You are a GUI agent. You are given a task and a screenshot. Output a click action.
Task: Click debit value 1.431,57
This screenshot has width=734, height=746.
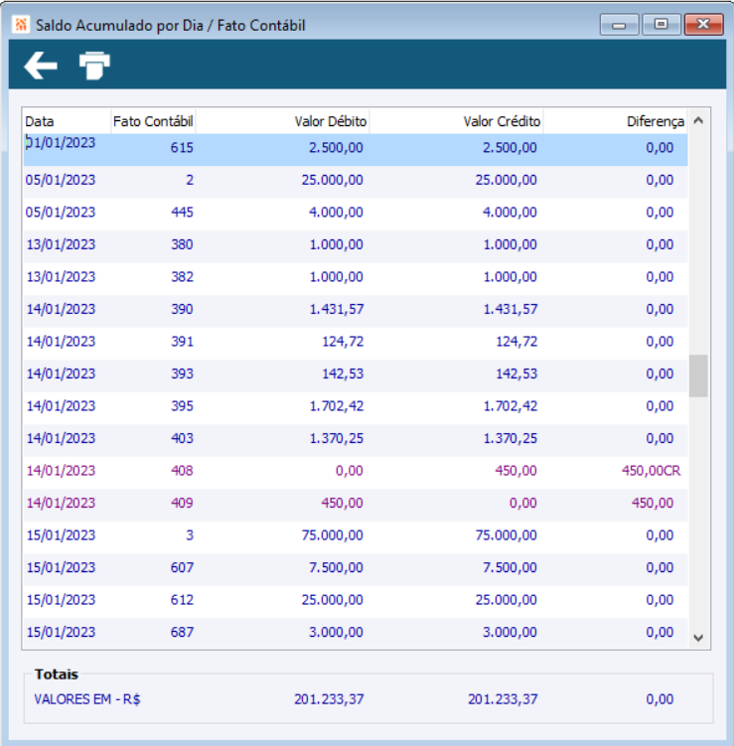[337, 309]
